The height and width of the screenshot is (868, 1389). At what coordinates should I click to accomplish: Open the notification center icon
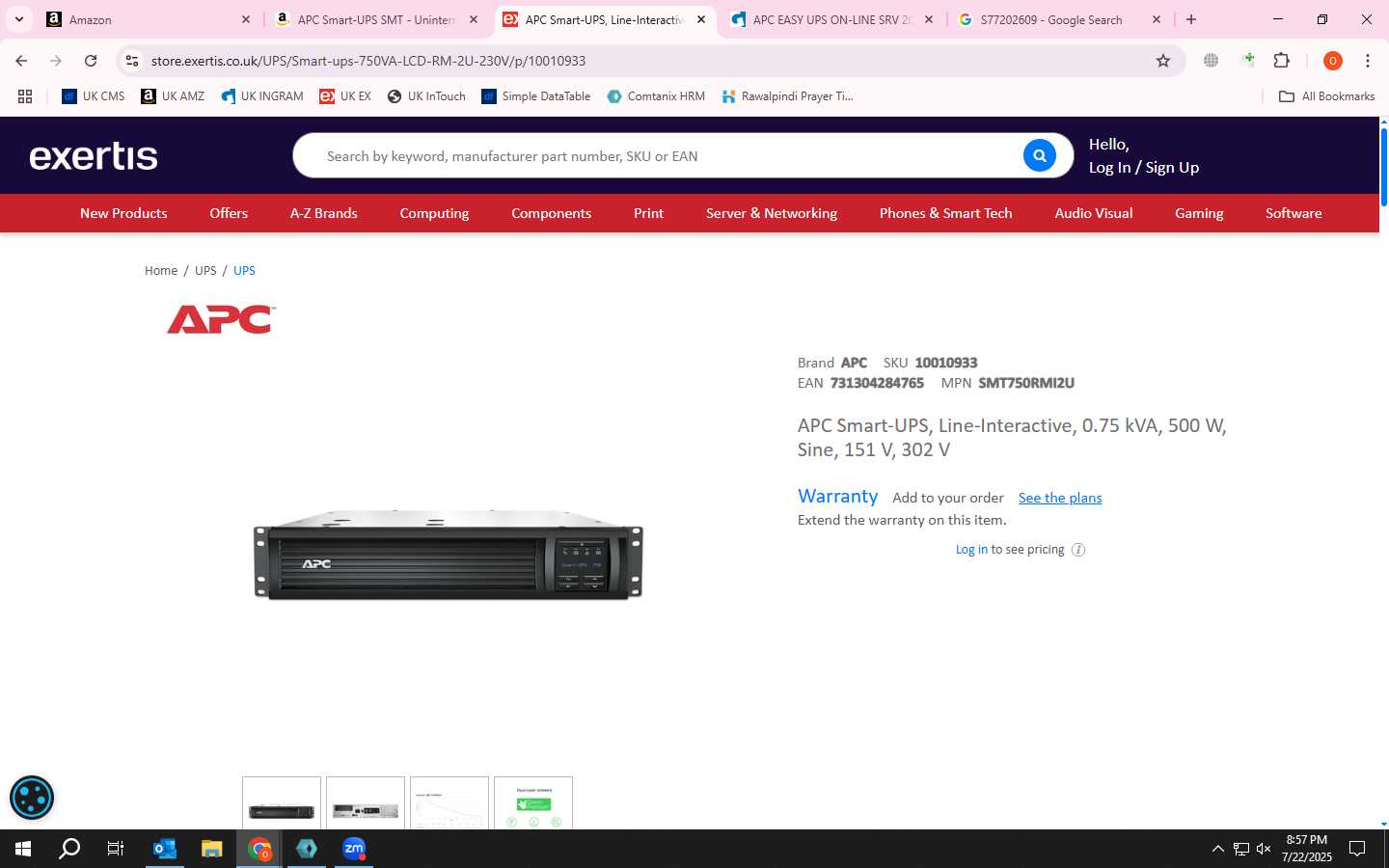[x=1357, y=849]
